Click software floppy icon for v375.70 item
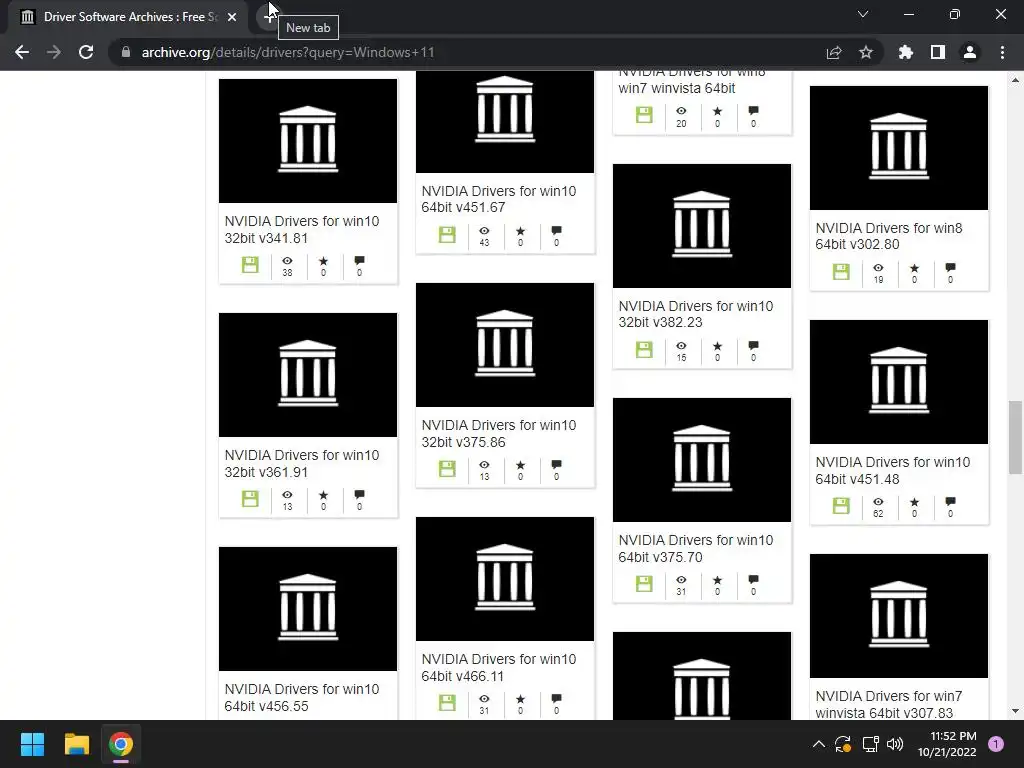 pyautogui.click(x=644, y=583)
